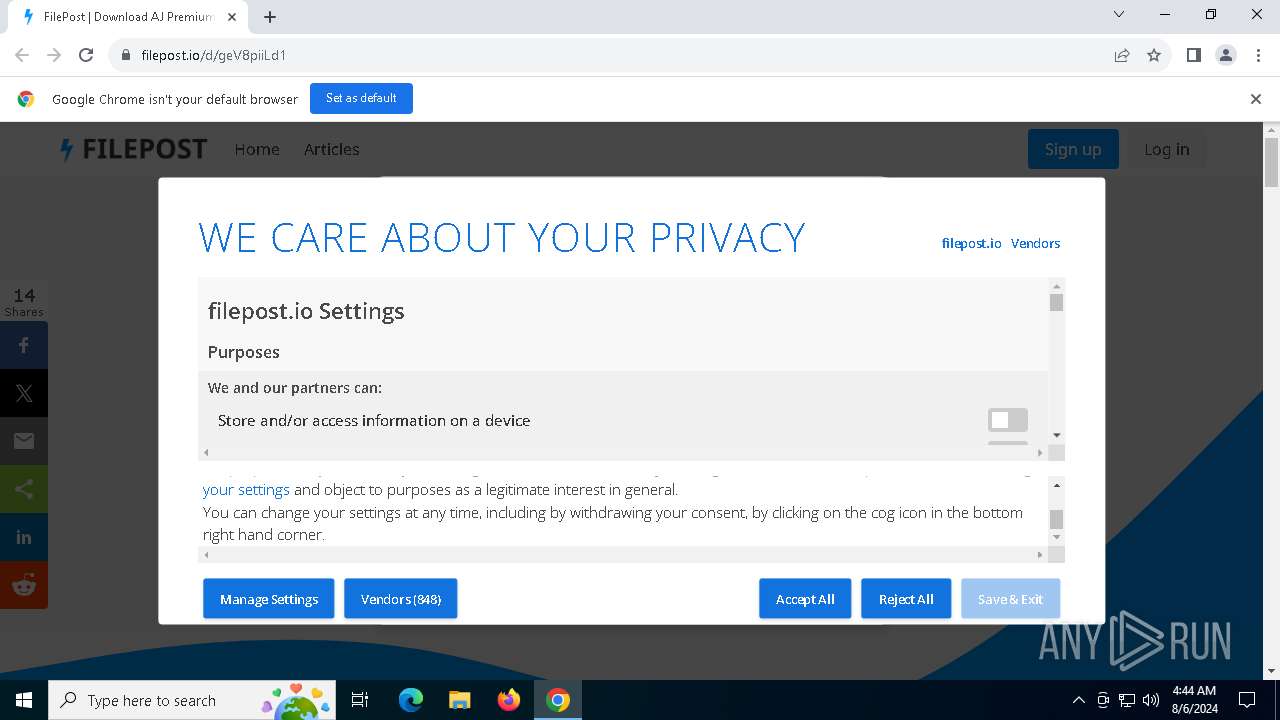
Task: Open Chrome side panel icon
Action: (1193, 55)
